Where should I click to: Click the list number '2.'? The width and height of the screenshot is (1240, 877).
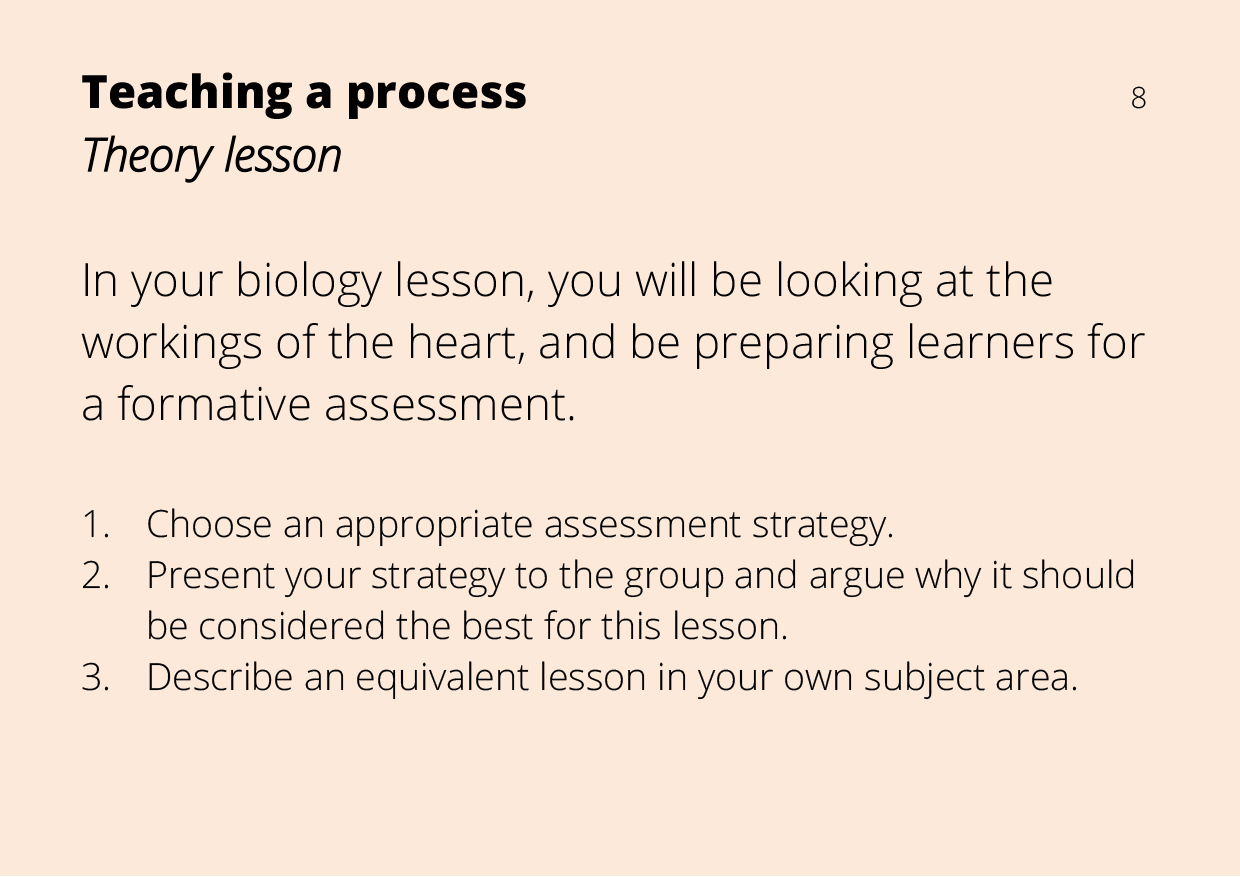95,576
